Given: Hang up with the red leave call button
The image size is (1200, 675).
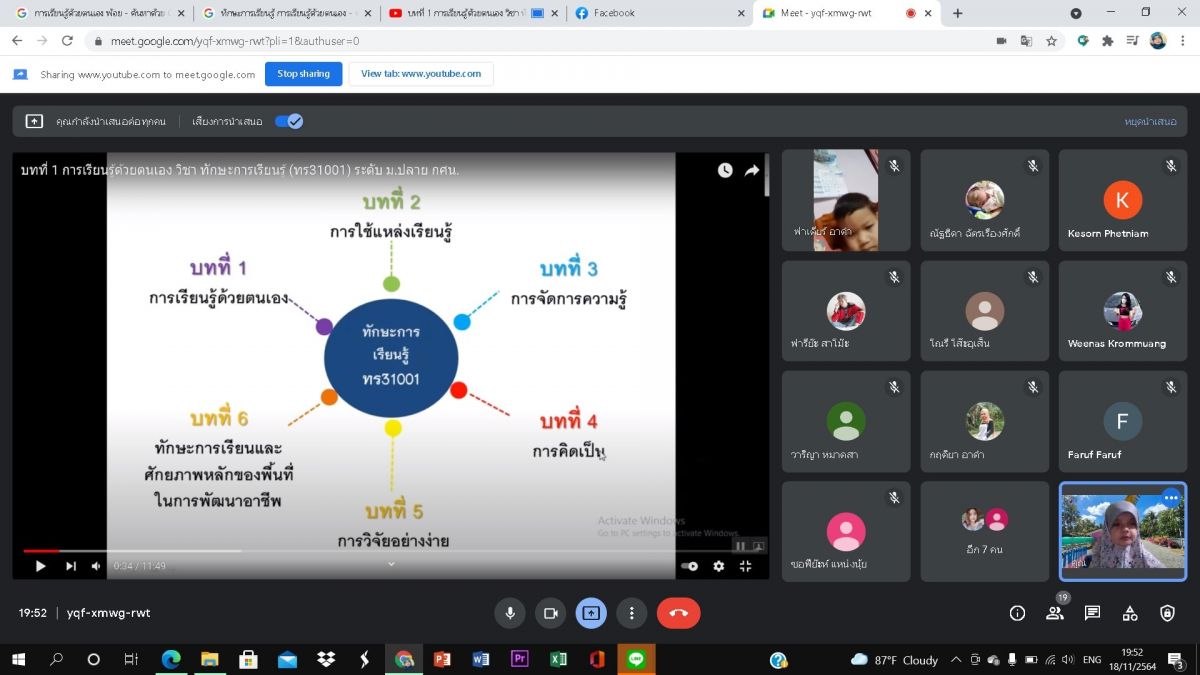Looking at the screenshot, I should coord(678,613).
